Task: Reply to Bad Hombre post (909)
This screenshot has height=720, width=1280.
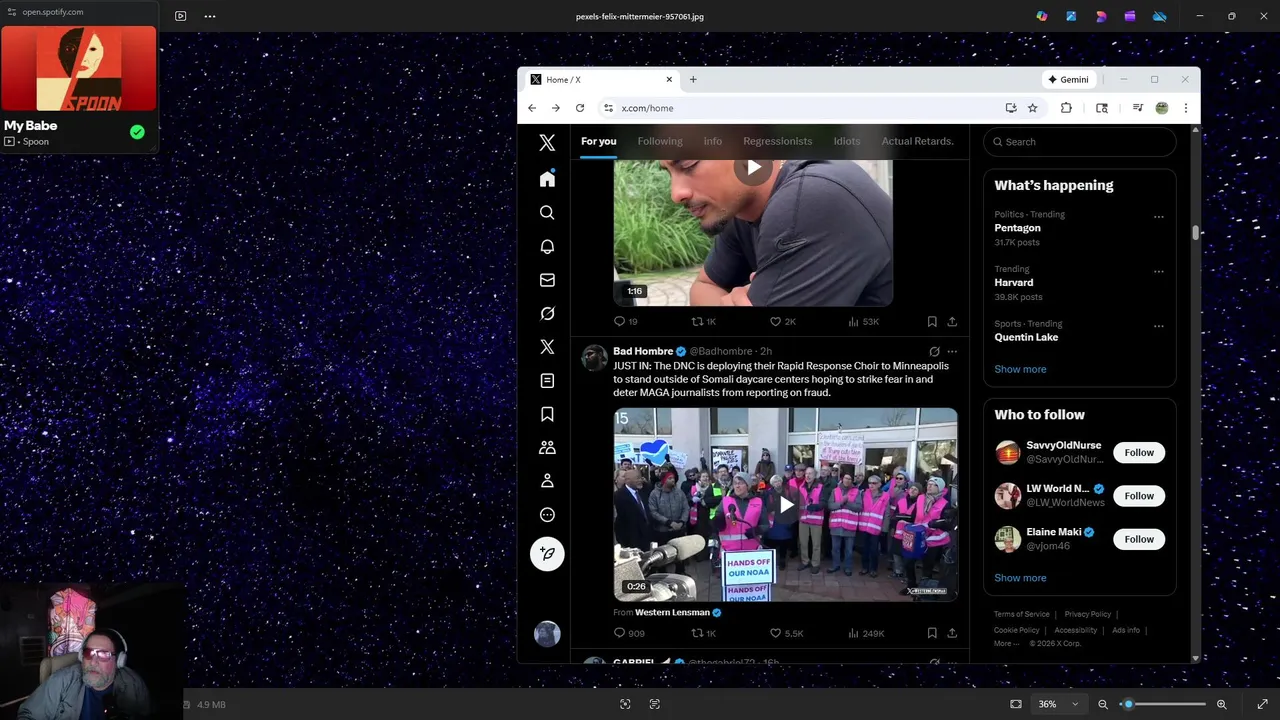Action: (629, 633)
